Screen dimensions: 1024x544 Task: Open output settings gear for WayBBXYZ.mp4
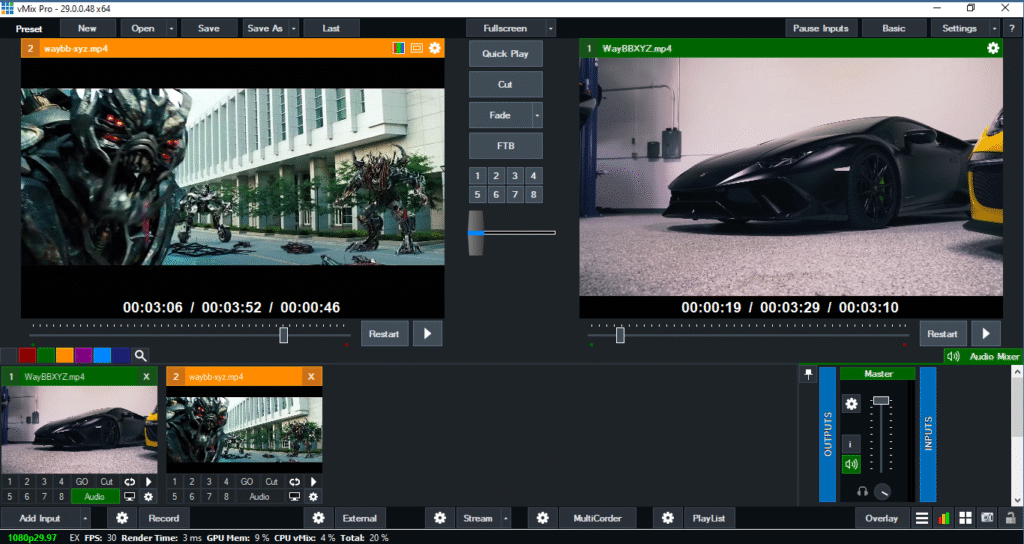click(x=993, y=48)
